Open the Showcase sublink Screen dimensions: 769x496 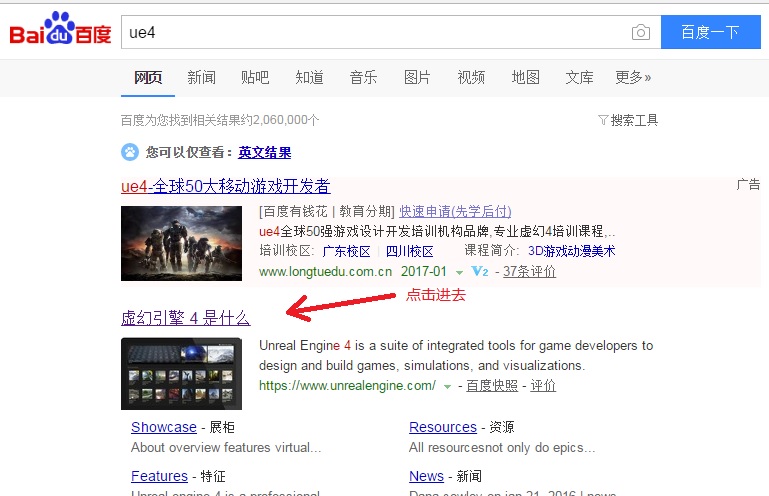pos(164,427)
